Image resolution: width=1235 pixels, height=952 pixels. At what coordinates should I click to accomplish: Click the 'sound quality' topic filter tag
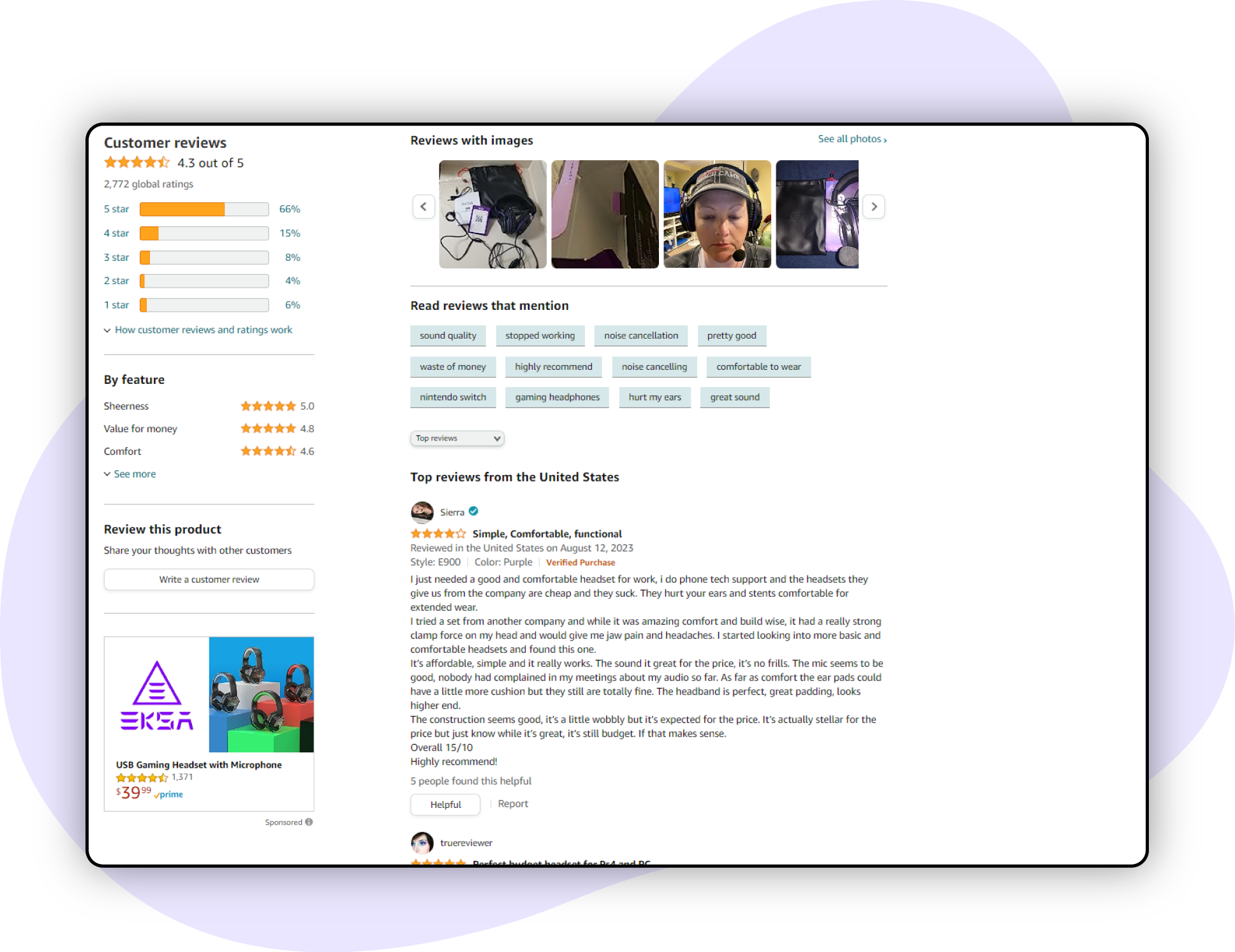click(448, 335)
